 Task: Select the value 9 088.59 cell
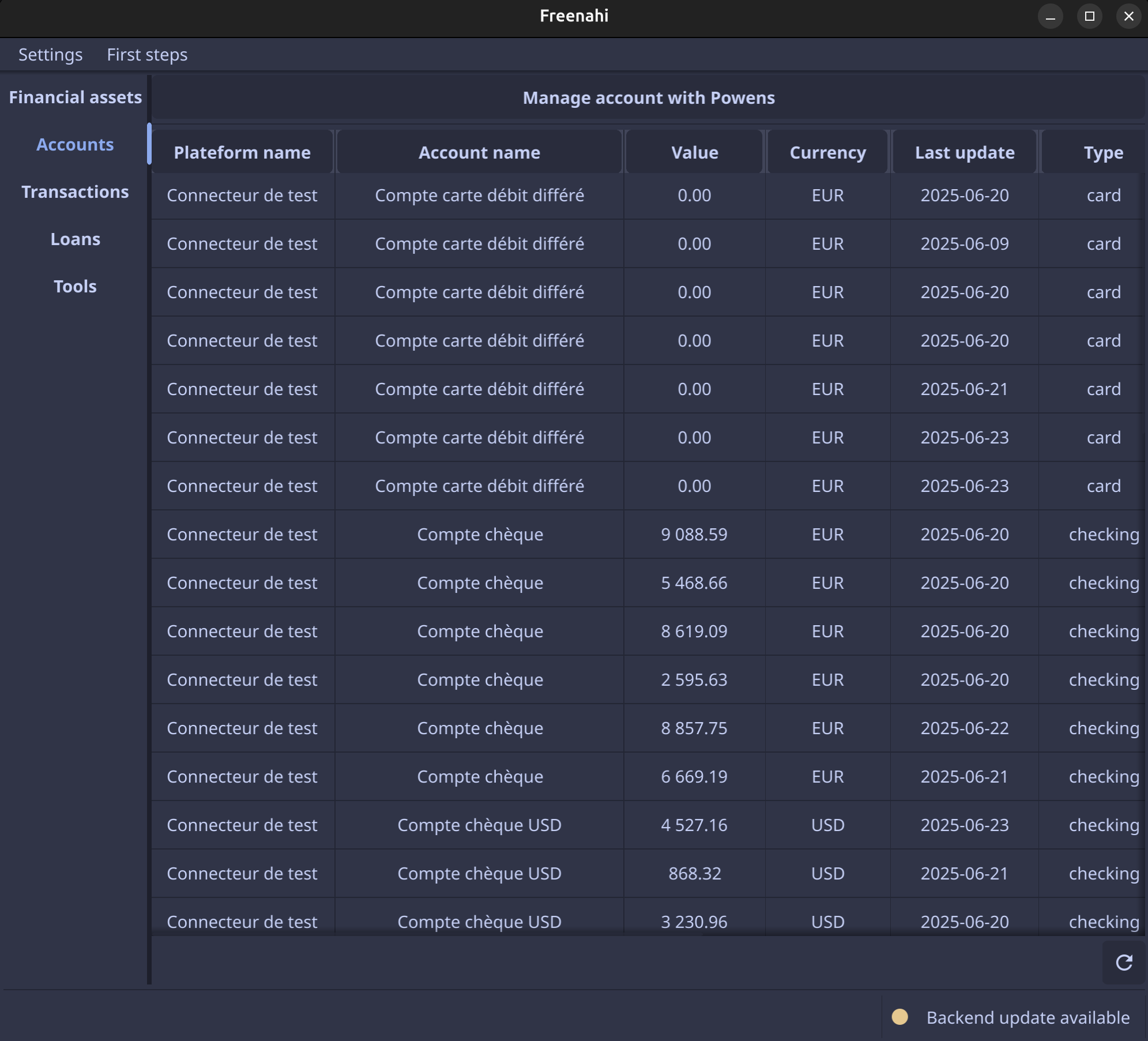coord(694,534)
